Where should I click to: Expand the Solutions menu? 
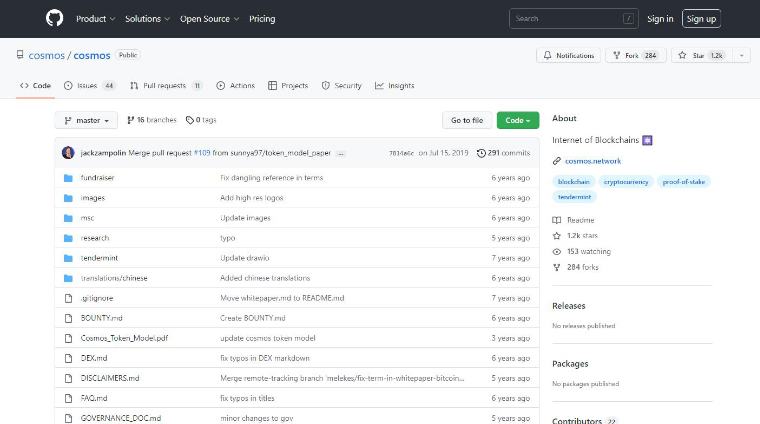pos(147,19)
